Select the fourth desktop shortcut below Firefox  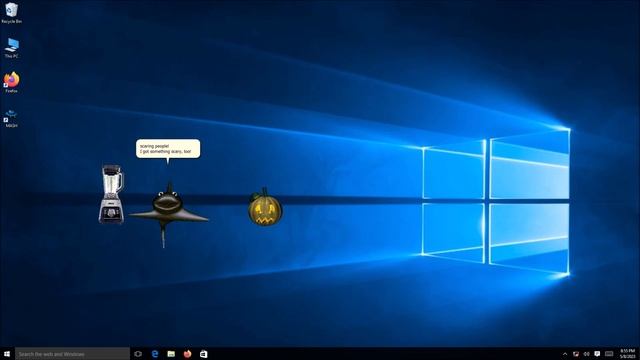click(x=11, y=118)
